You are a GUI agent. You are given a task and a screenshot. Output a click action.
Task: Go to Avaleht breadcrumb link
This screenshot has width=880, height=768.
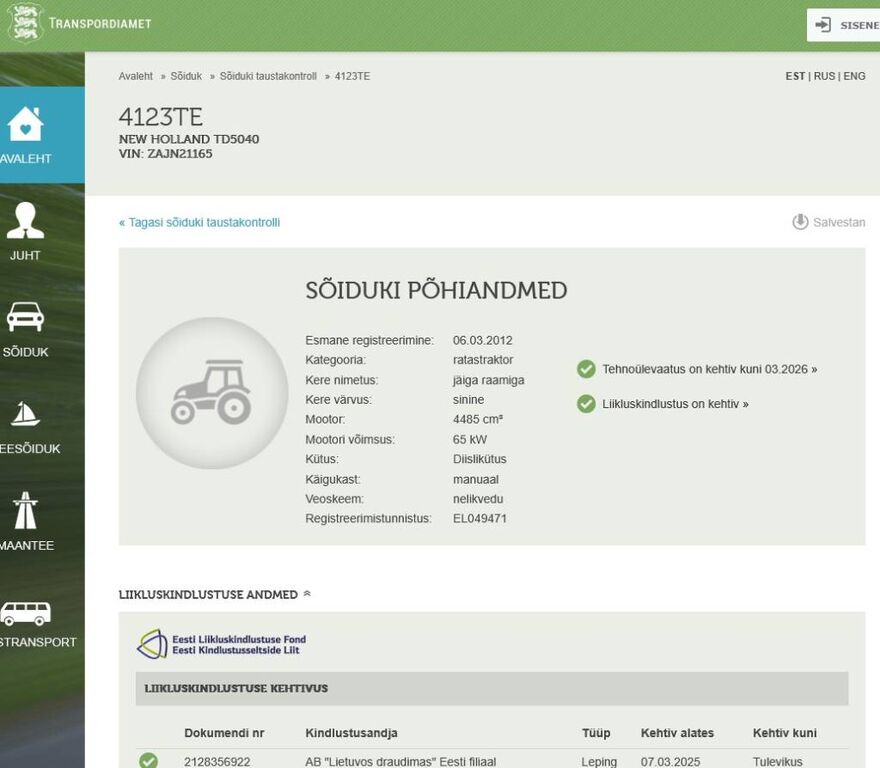tap(135, 76)
